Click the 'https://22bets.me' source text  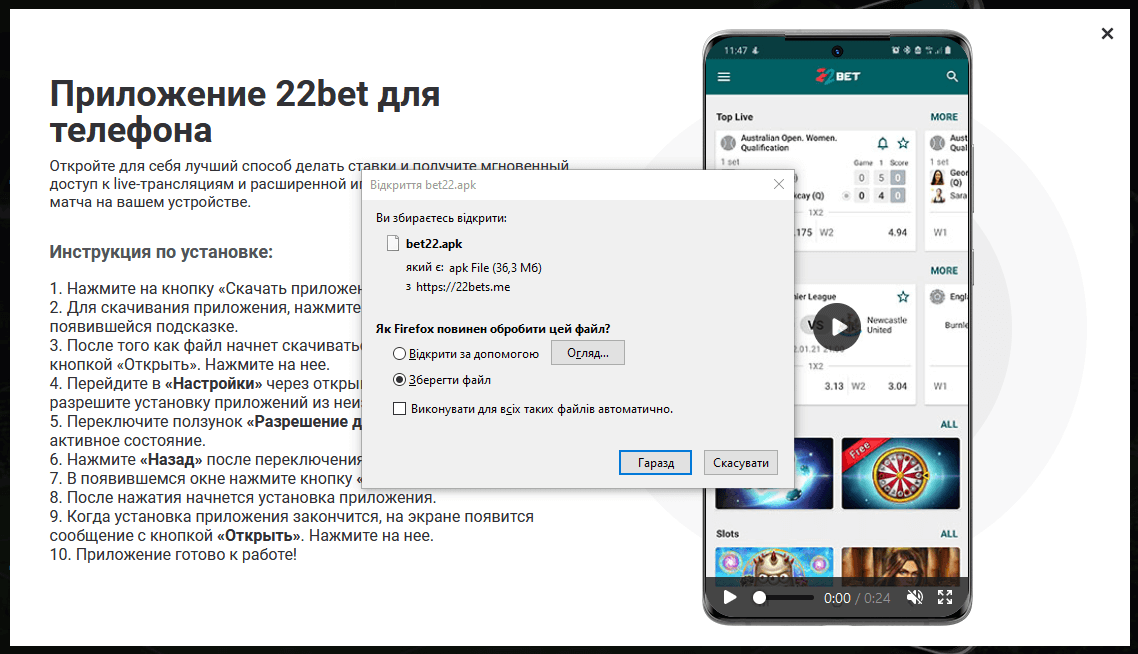[463, 287]
